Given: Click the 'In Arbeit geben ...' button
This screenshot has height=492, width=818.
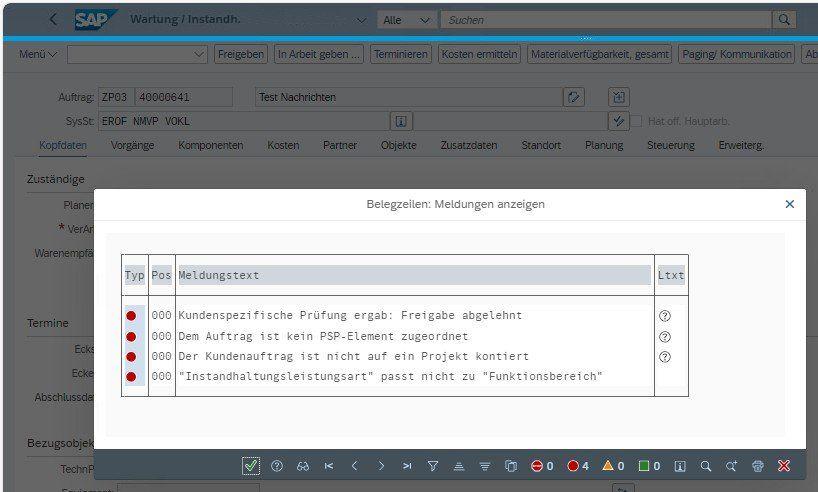Looking at the screenshot, I should (x=319, y=54).
